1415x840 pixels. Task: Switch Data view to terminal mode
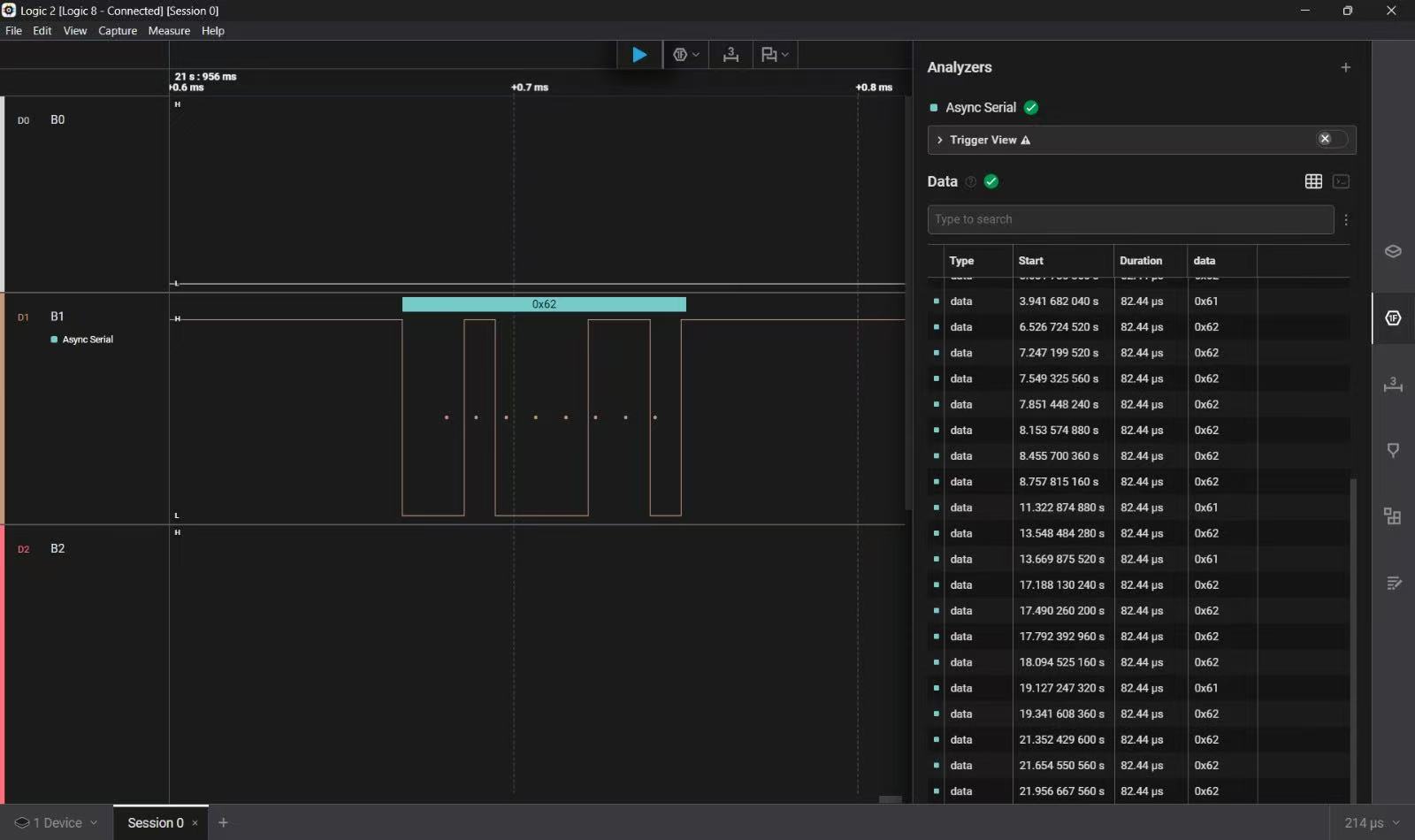click(x=1341, y=181)
